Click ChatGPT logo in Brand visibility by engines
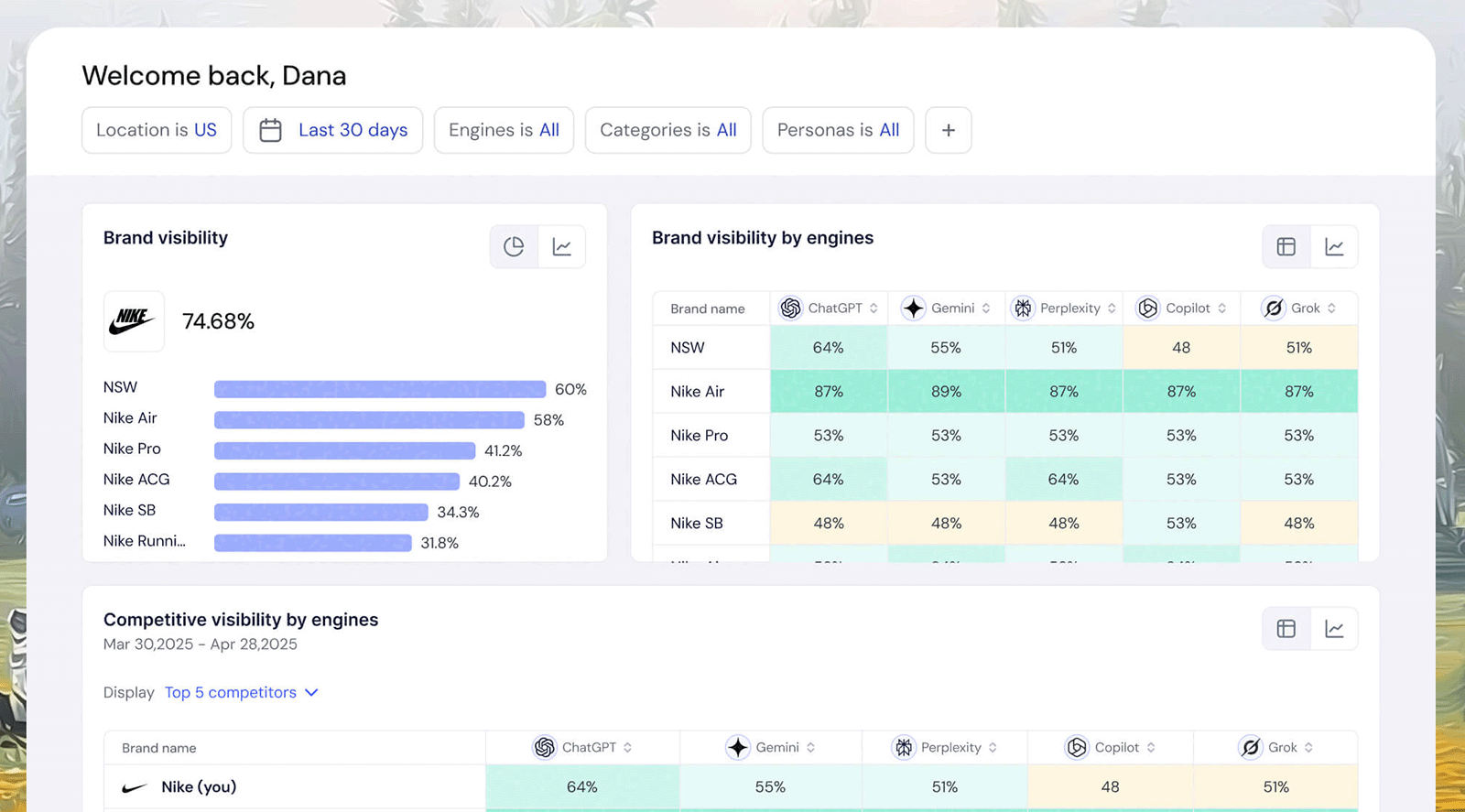This screenshot has width=1465, height=812. 790,309
